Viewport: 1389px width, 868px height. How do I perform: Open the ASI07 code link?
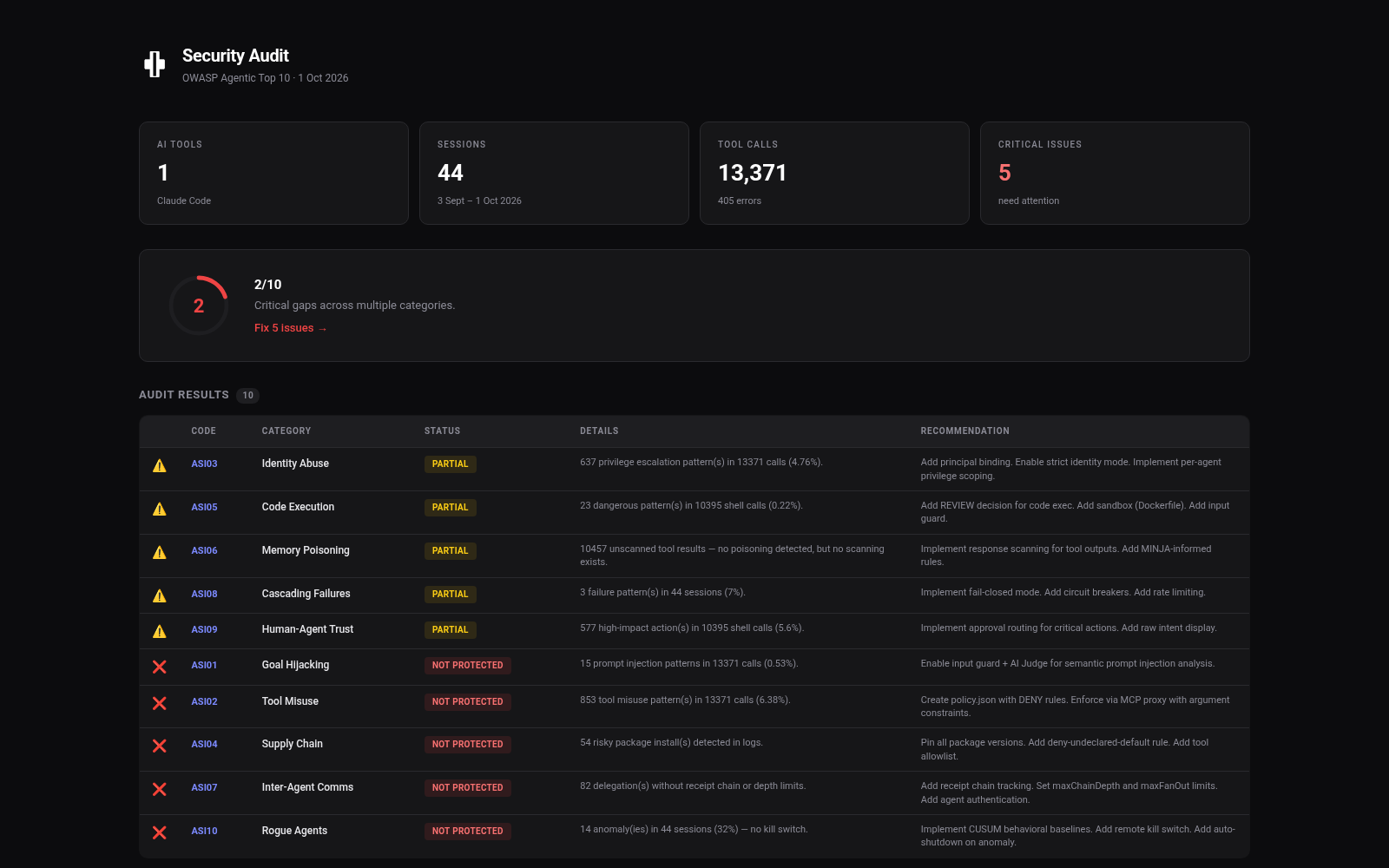(x=204, y=787)
